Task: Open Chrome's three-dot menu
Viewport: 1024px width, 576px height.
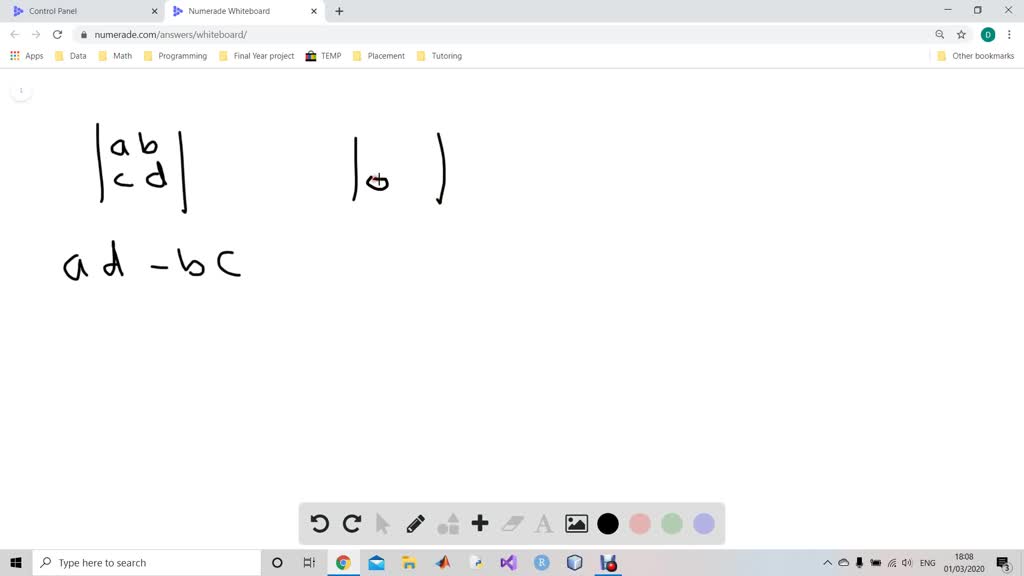Action: (x=1010, y=33)
